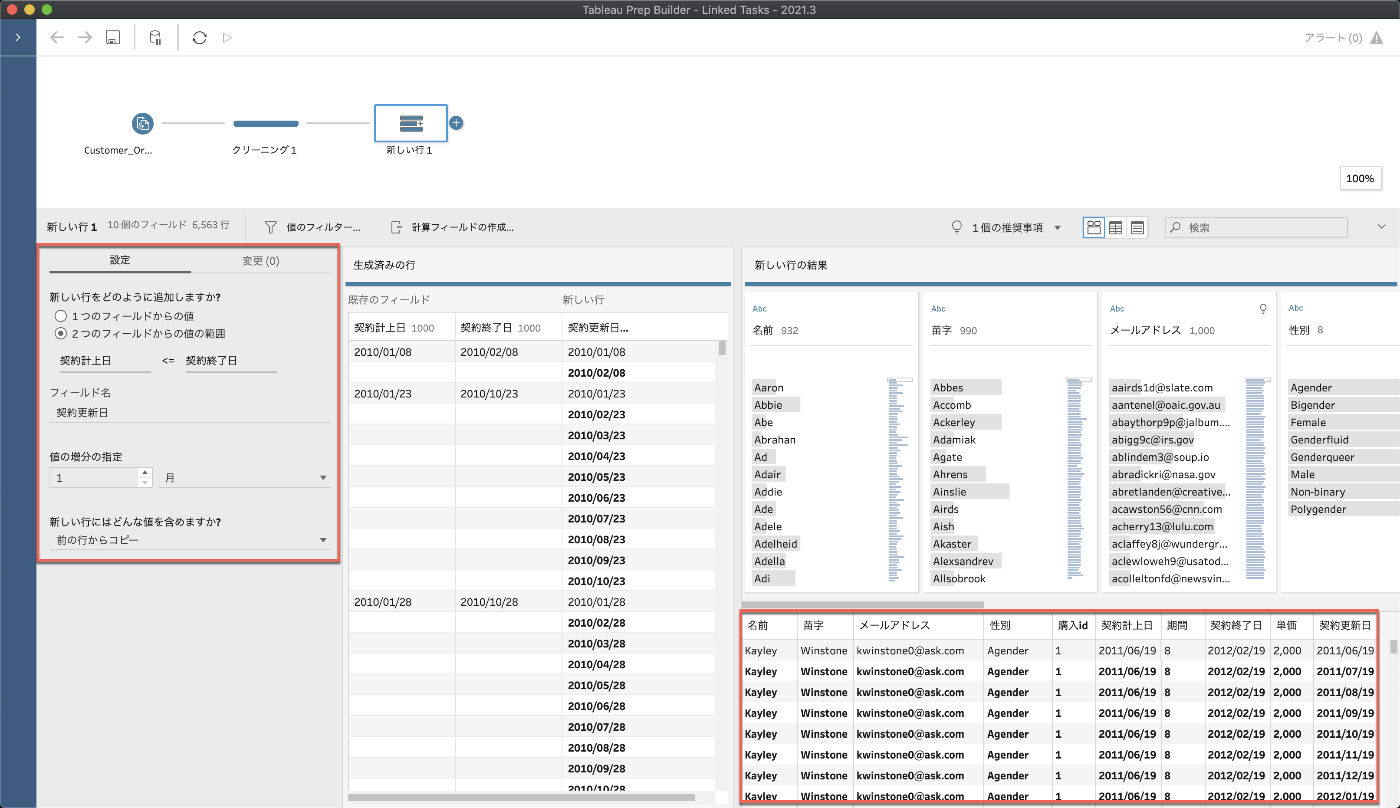The width and height of the screenshot is (1400, 808).
Task: Click the 契約更新日... new rows column header
Action: pyautogui.click(x=598, y=327)
